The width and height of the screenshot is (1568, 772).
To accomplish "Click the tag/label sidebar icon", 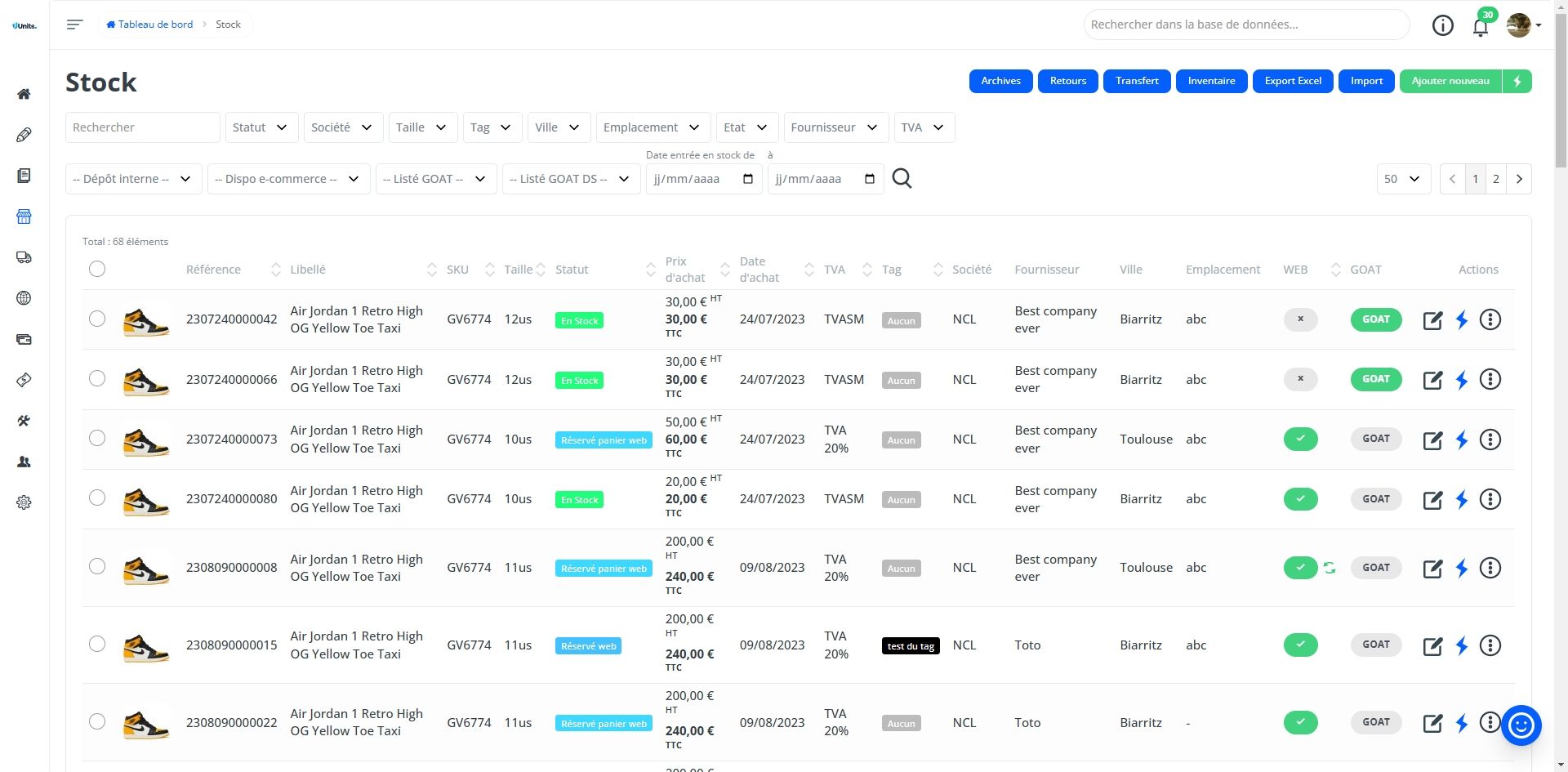I will 24,135.
